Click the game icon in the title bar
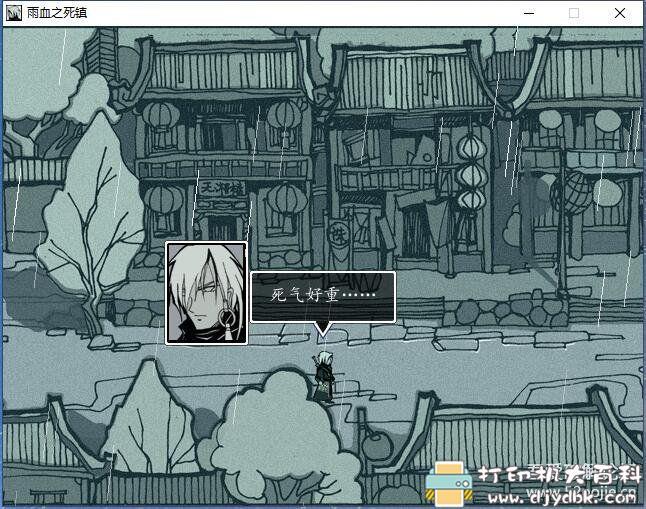The height and width of the screenshot is (509, 646). tap(14, 13)
